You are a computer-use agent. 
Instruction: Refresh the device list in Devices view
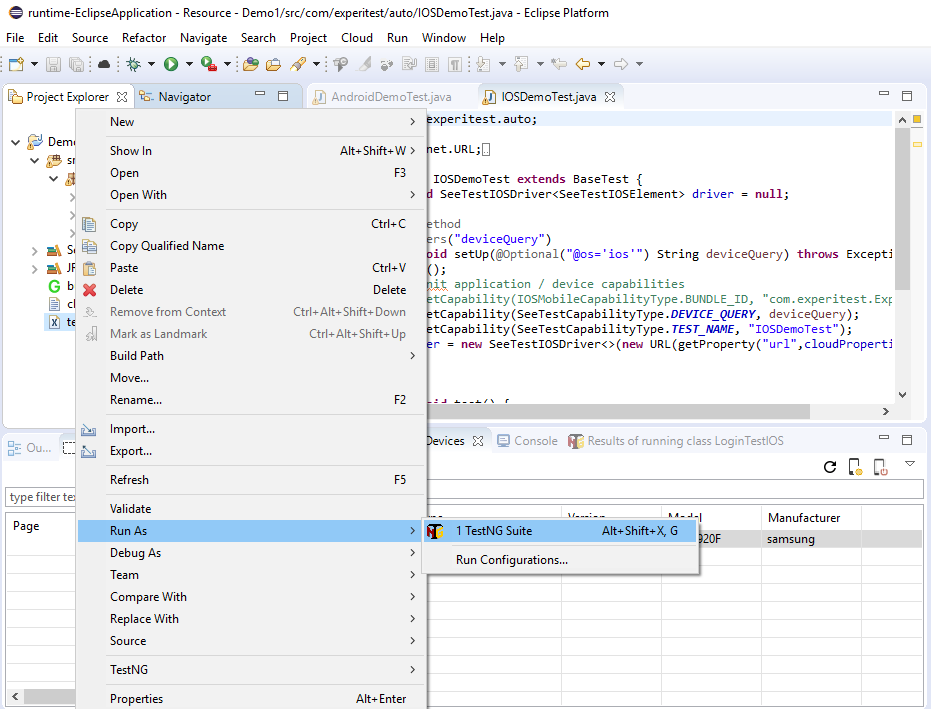830,466
